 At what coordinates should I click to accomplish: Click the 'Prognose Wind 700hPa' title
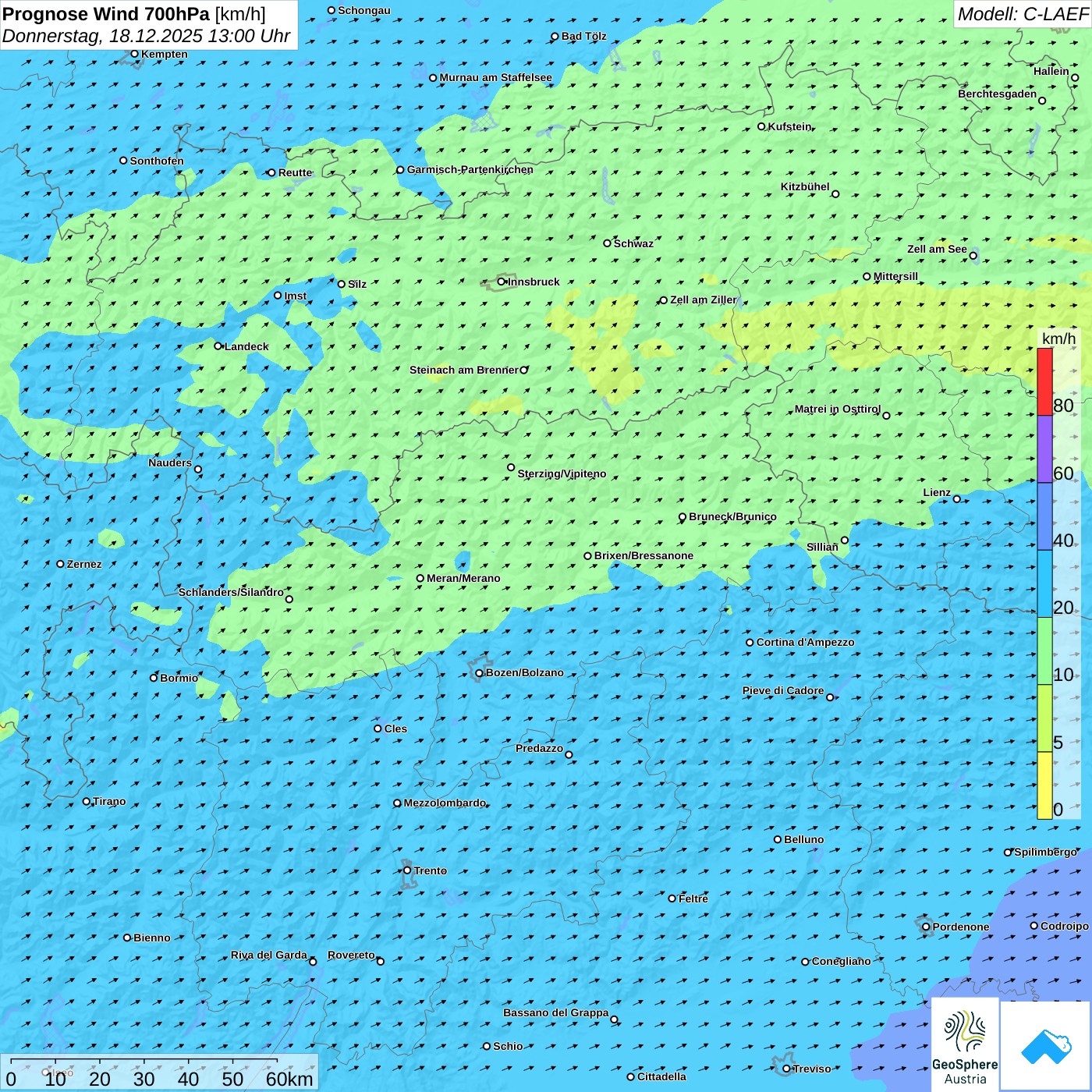[x=106, y=14]
